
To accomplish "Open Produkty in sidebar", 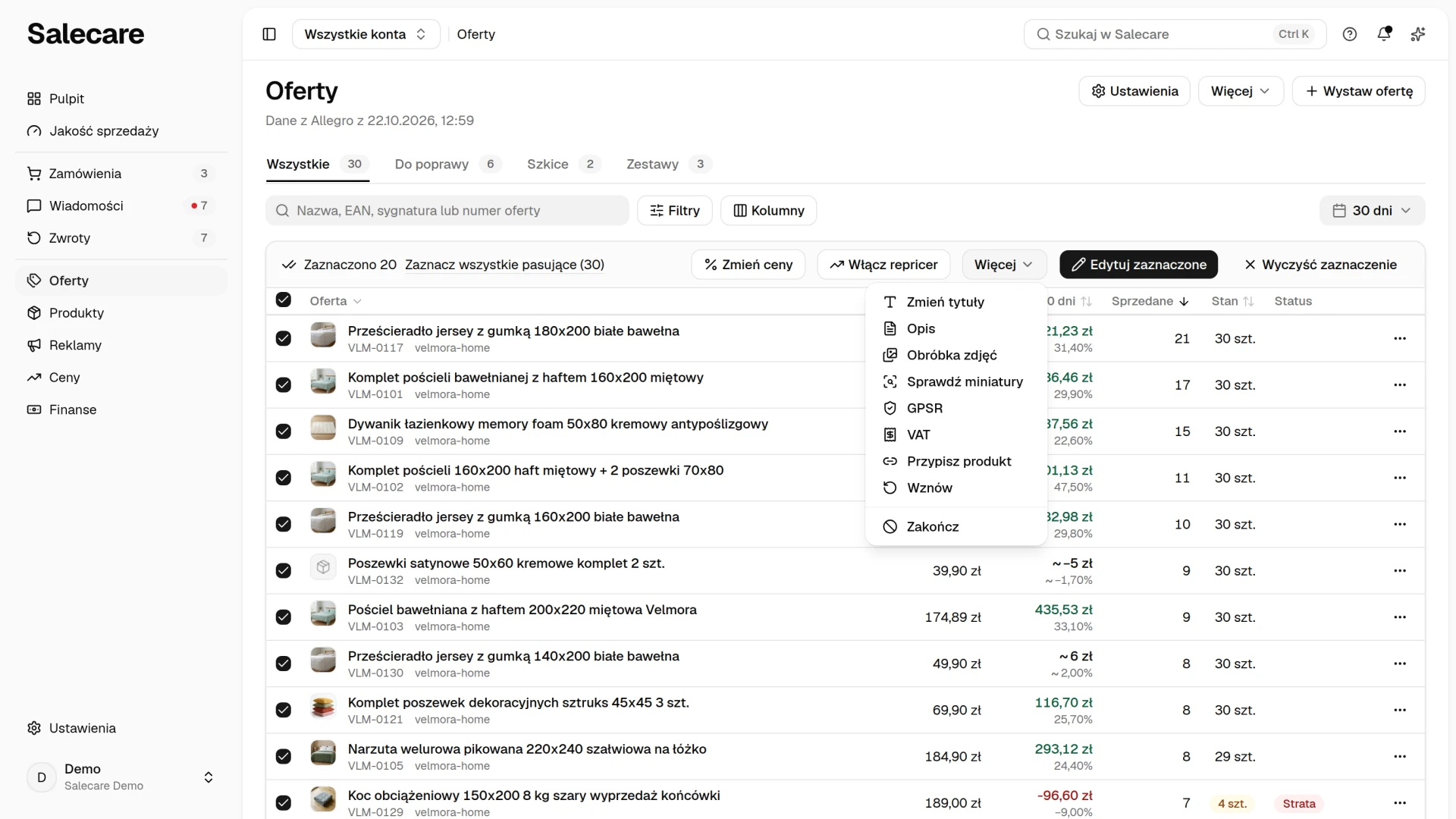I will point(121,313).
